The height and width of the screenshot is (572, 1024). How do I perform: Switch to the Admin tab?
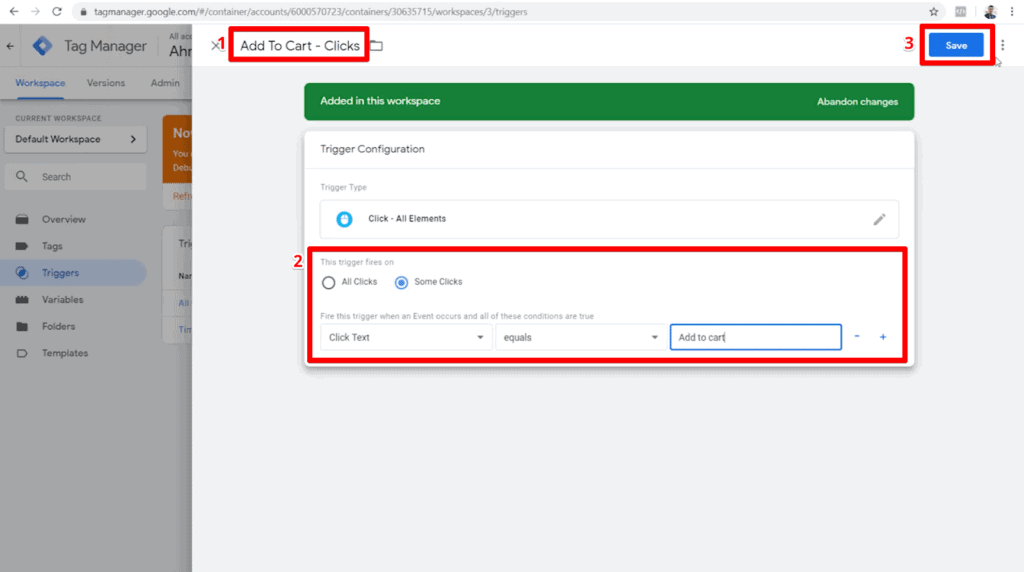pos(165,83)
